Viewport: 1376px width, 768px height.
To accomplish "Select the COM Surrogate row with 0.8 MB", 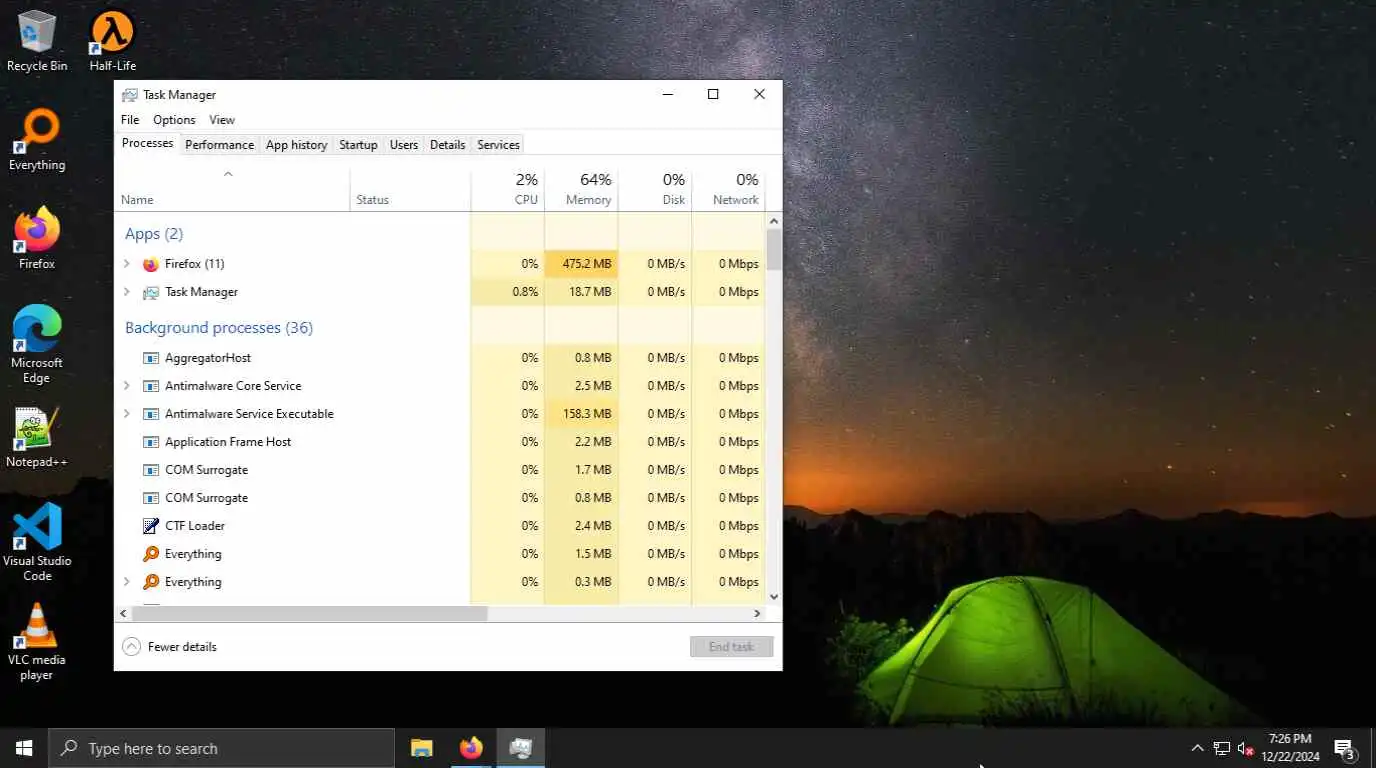I will tap(440, 498).
